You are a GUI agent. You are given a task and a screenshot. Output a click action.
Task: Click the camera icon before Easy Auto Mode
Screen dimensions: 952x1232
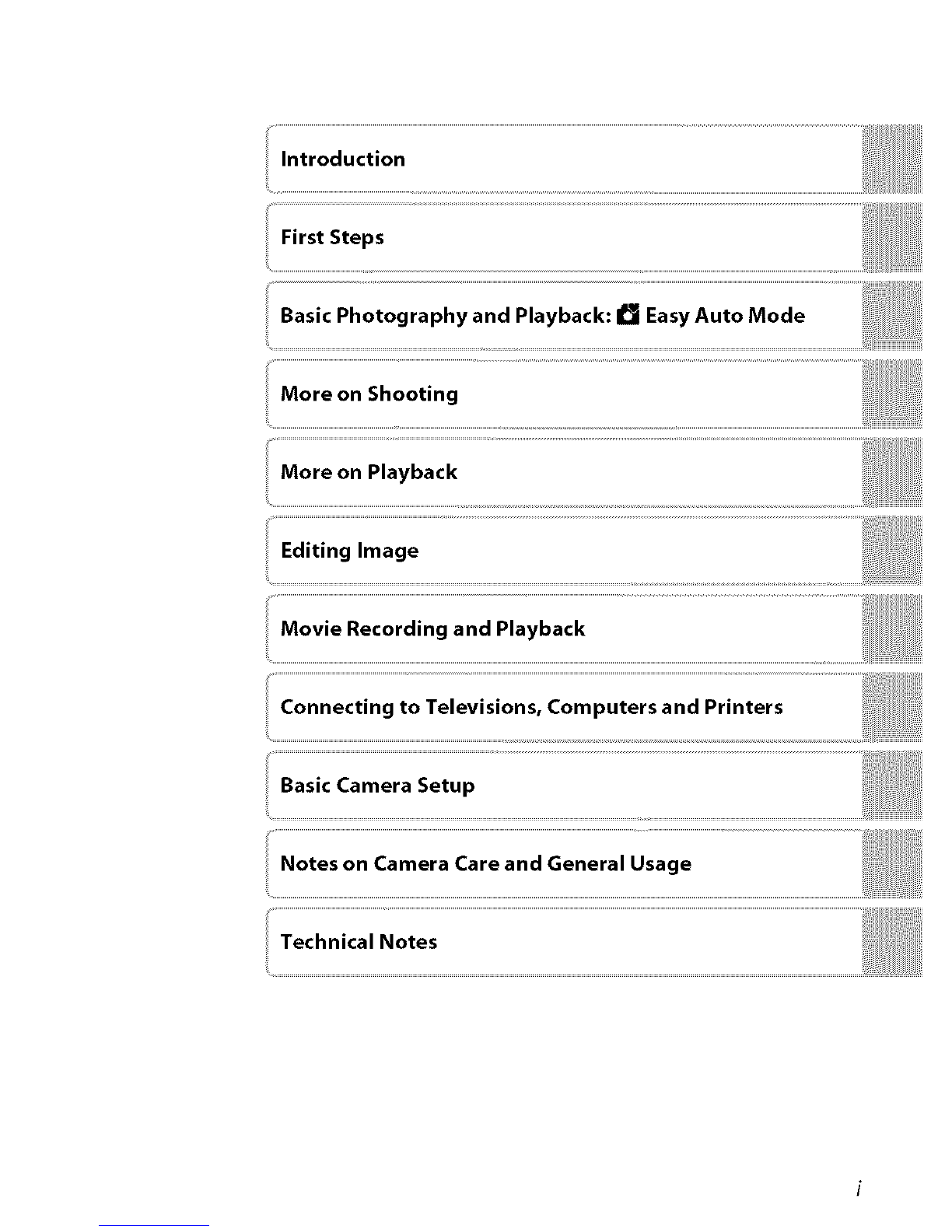click(x=628, y=316)
